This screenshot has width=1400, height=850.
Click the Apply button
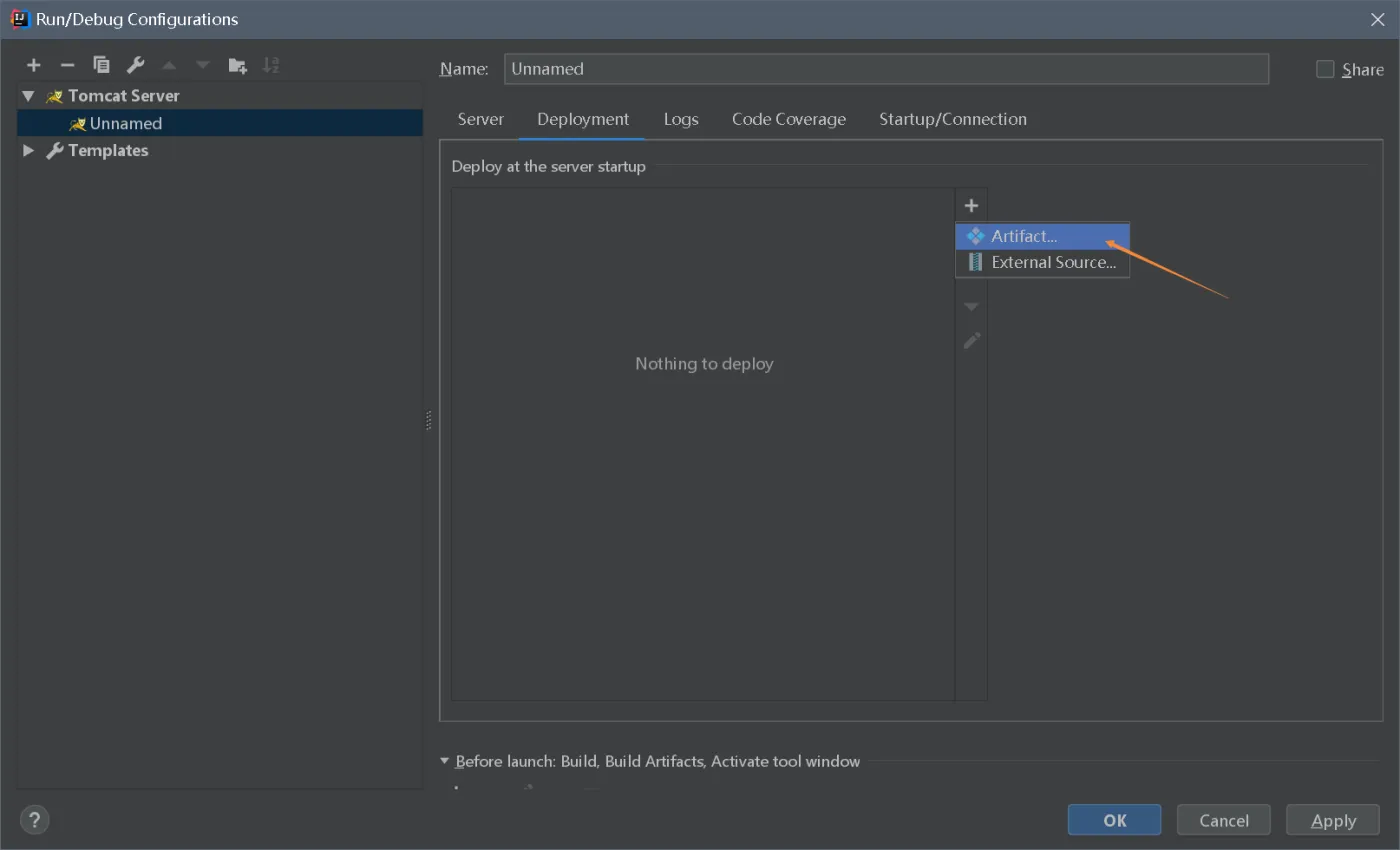pyautogui.click(x=1333, y=820)
